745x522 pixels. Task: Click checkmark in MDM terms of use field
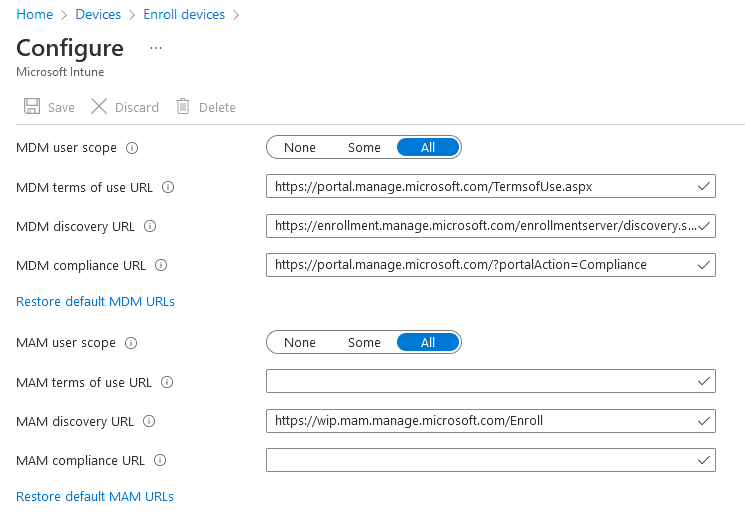704,186
